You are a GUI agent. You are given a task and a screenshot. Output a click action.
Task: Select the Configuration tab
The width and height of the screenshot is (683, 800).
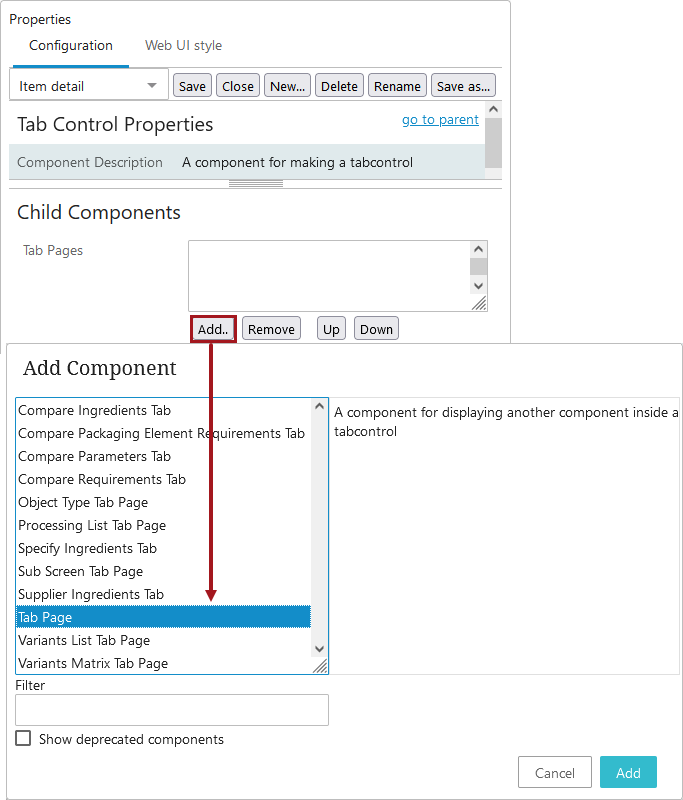(x=71, y=46)
